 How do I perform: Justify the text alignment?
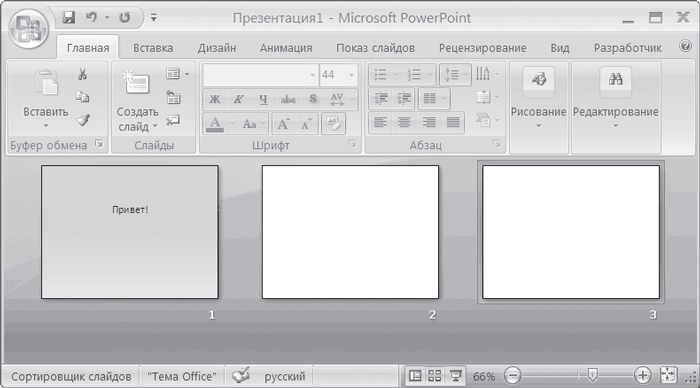453,122
